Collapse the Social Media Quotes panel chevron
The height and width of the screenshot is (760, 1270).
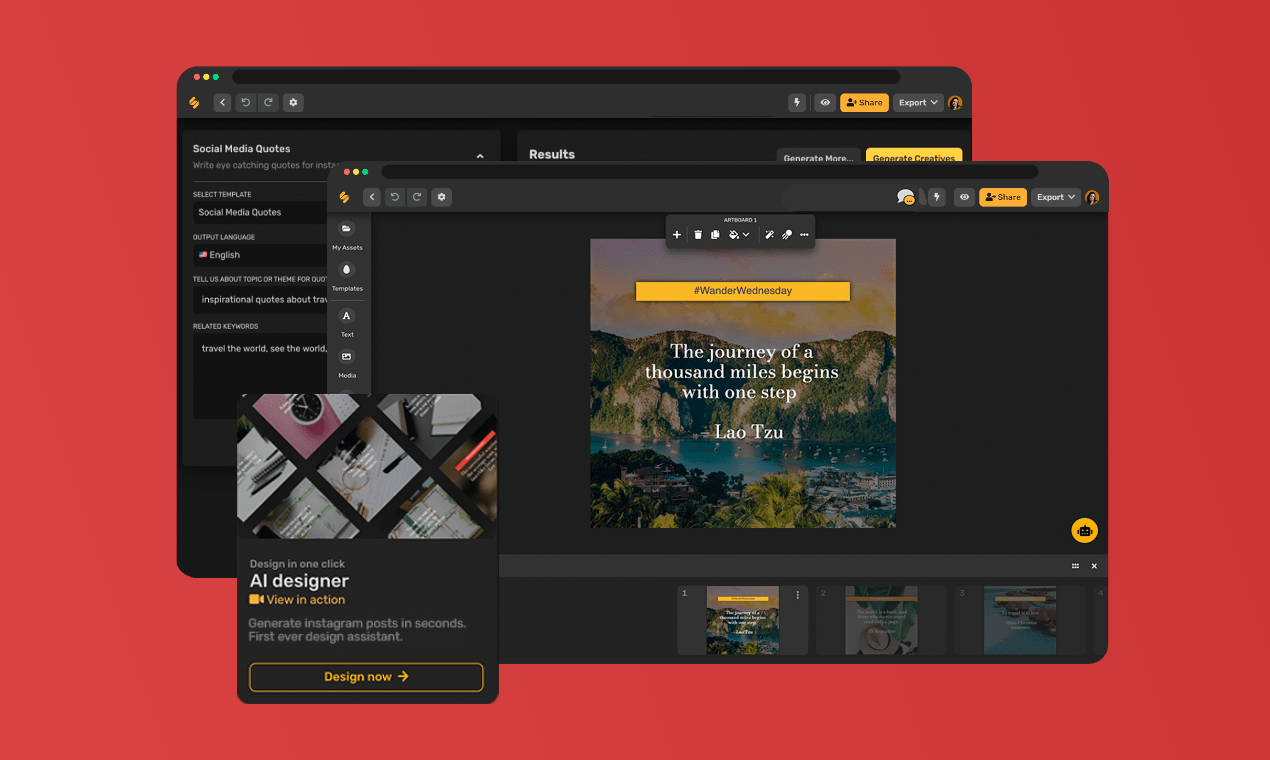pos(480,156)
